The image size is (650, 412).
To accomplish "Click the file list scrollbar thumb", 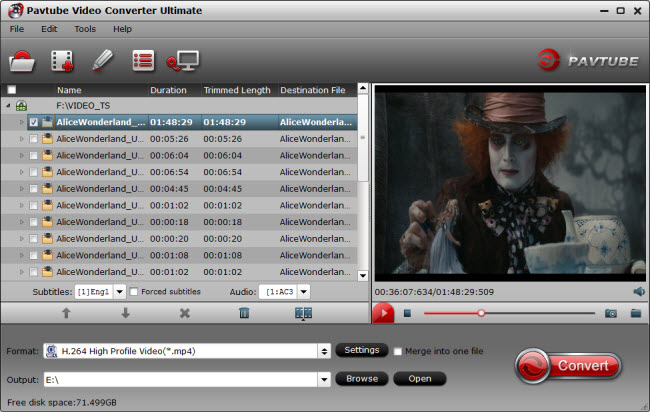I will (x=363, y=138).
